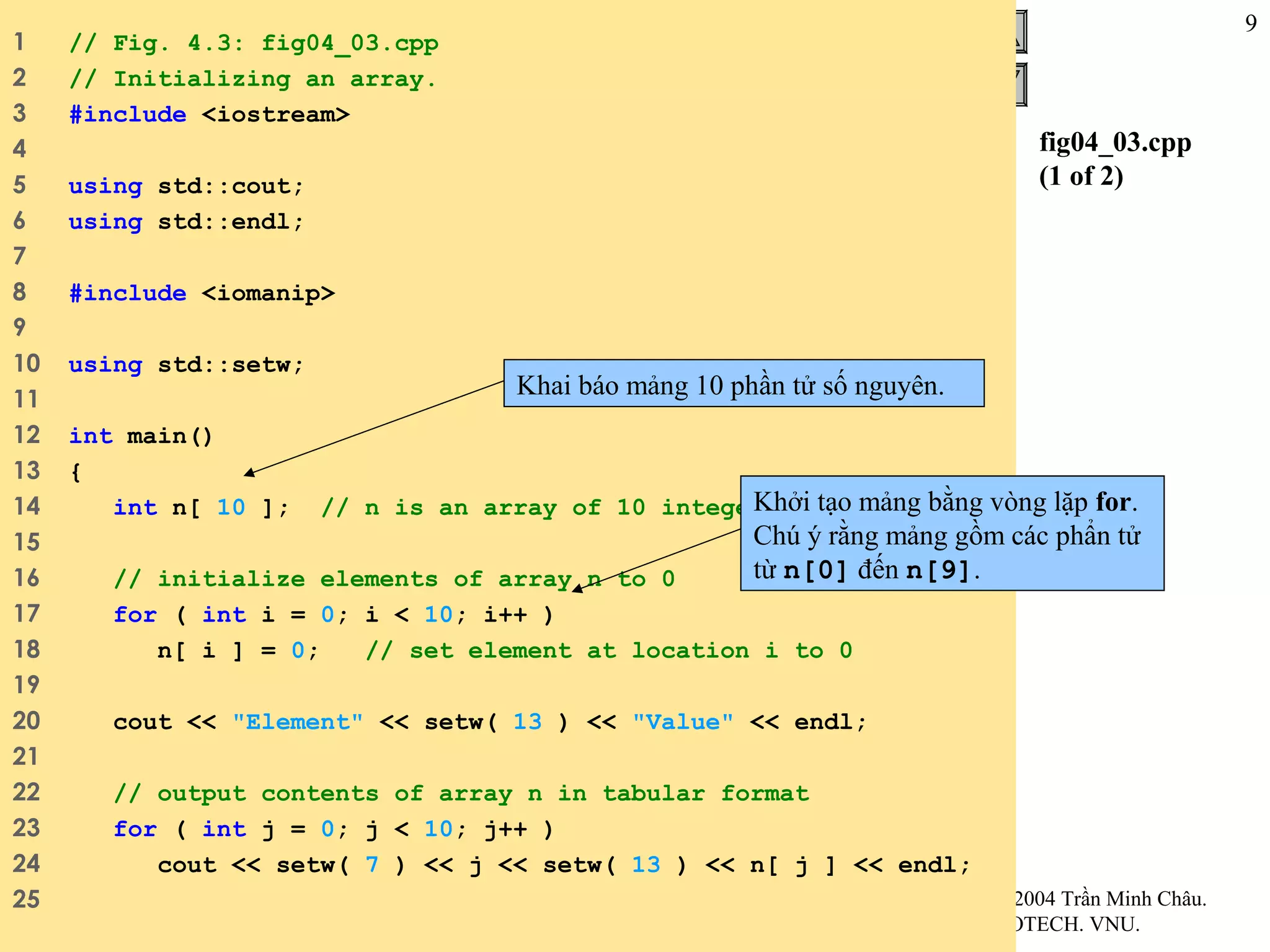Click the line "using std::cout;"

[x=187, y=187]
